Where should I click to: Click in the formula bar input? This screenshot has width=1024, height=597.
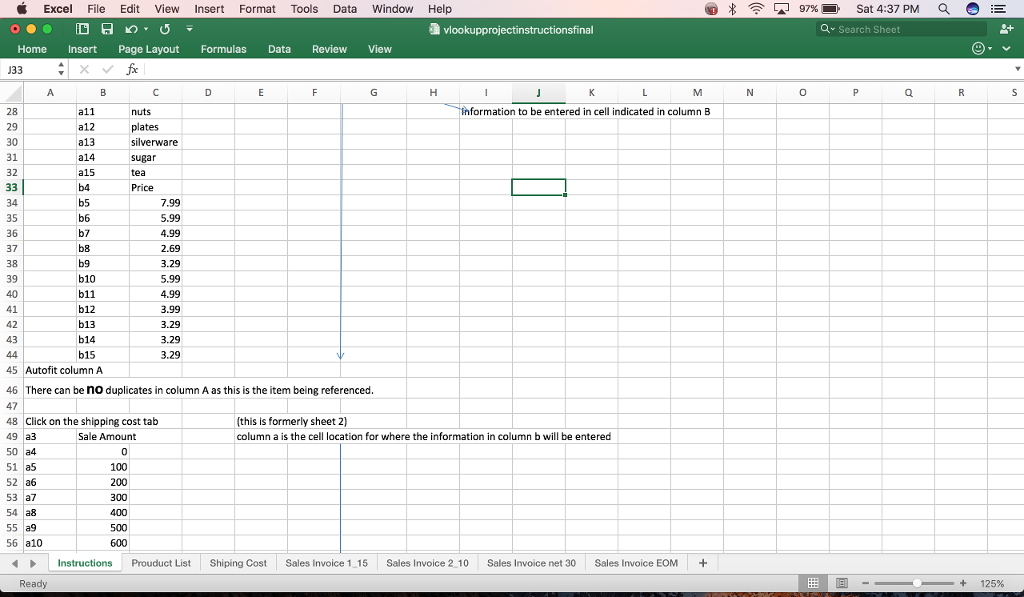(x=578, y=69)
